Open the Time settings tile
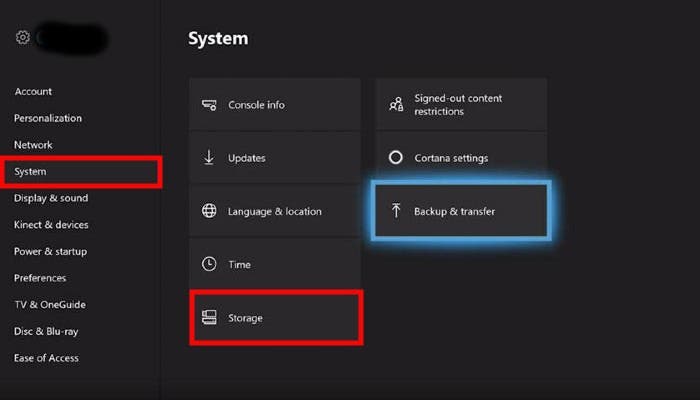Screen dimensions: 700x400 click(x=275, y=264)
